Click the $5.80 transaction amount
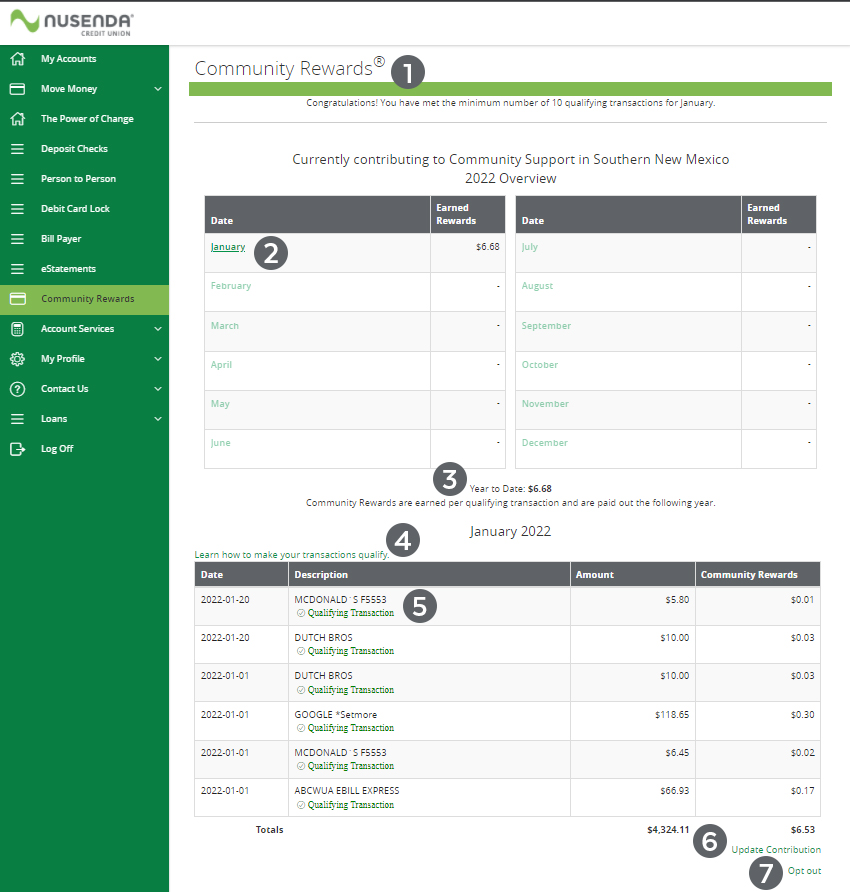 pyautogui.click(x=677, y=600)
